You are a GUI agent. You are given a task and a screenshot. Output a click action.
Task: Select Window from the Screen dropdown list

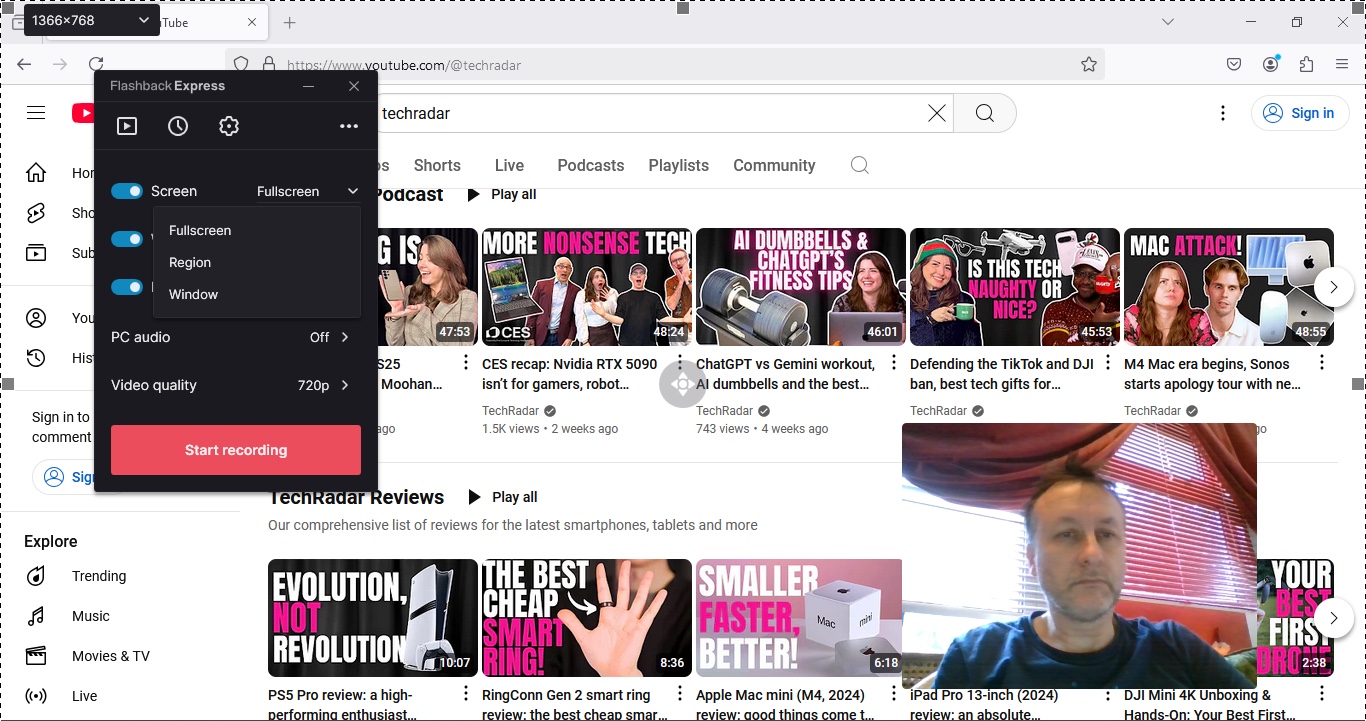click(257, 294)
